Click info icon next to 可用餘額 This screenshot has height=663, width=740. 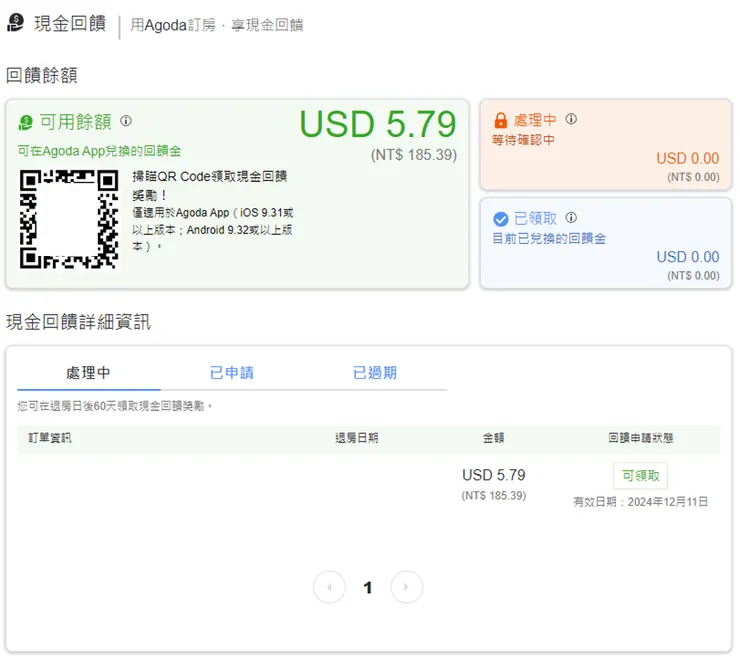click(126, 121)
